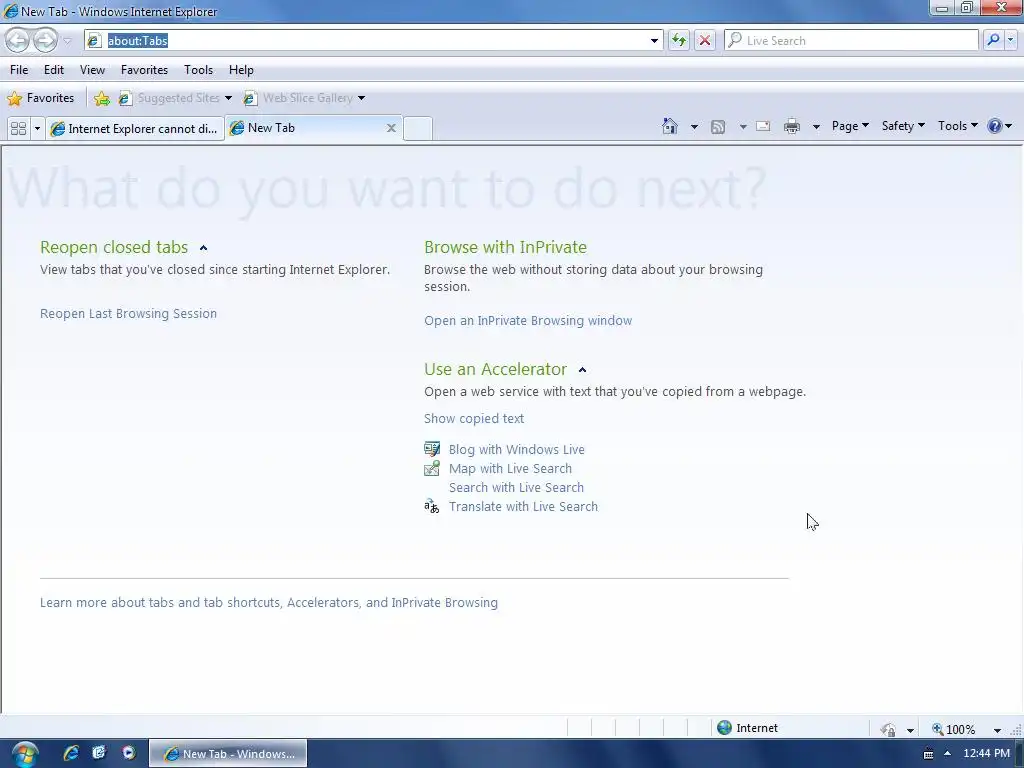Image resolution: width=1024 pixels, height=768 pixels.
Task: Open the View menu
Action: pyautogui.click(x=92, y=70)
